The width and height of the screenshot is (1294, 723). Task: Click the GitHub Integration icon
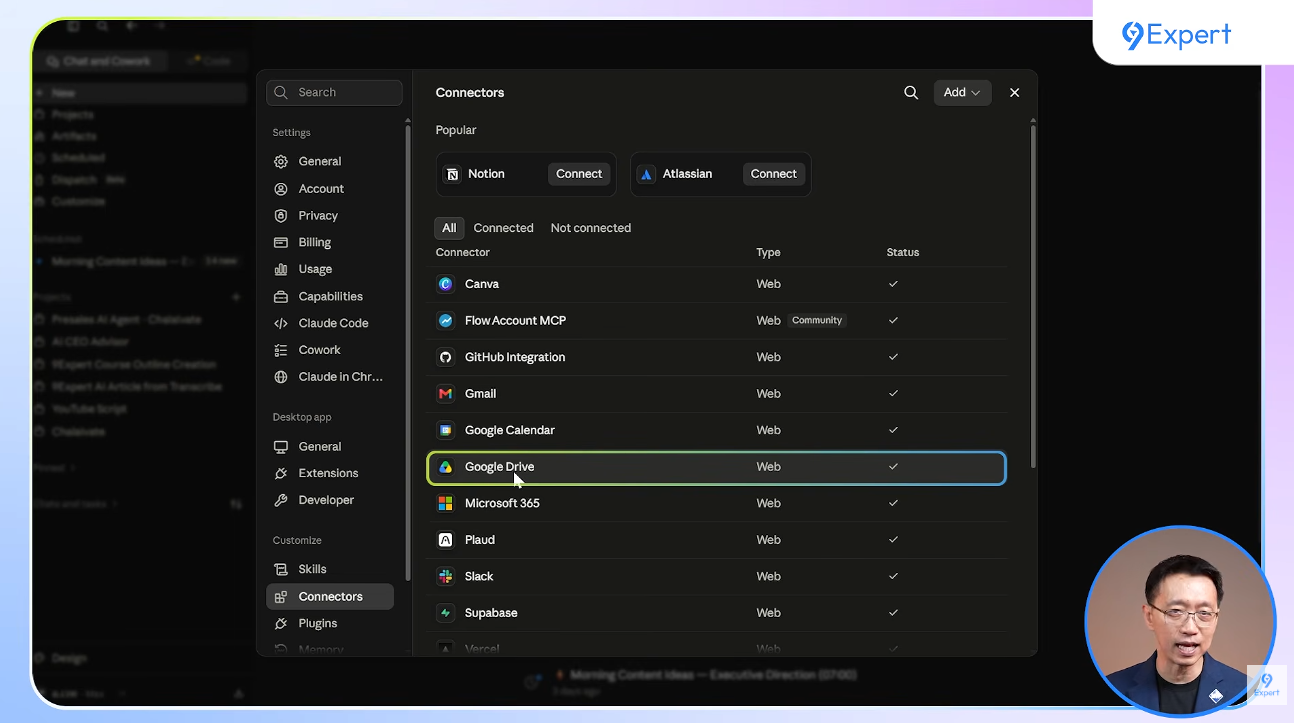[x=446, y=357]
